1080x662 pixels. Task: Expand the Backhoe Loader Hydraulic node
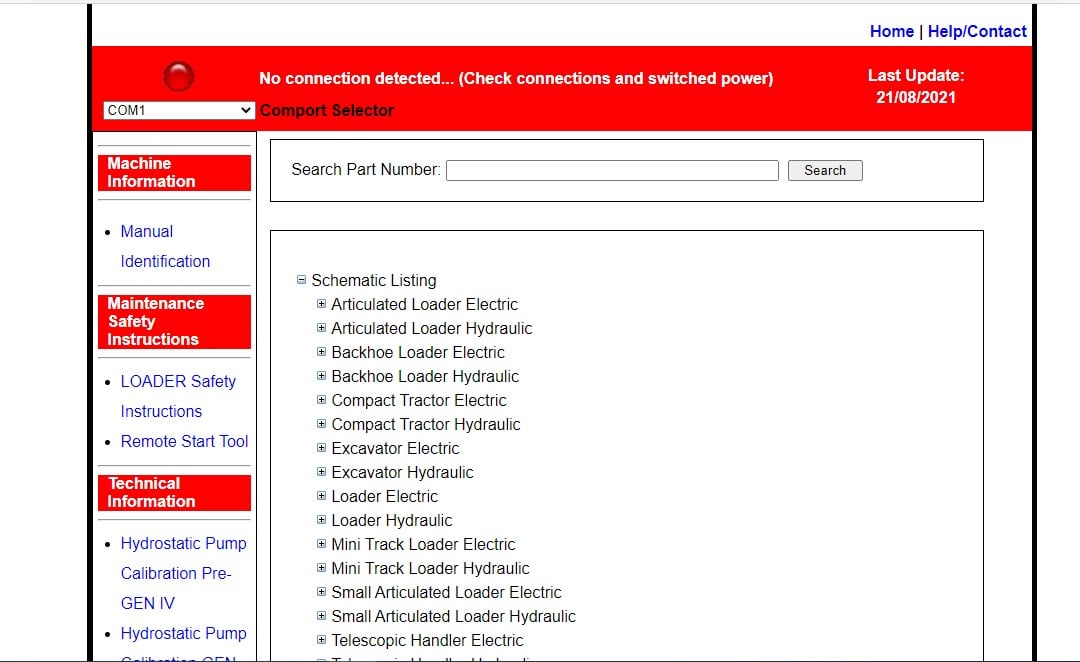pyautogui.click(x=322, y=376)
